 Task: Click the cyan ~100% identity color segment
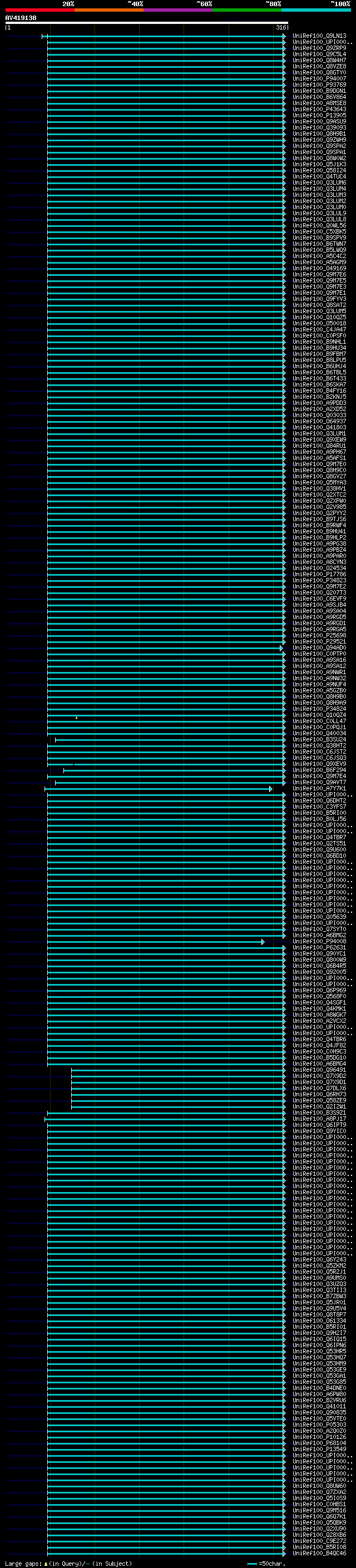(x=317, y=10)
